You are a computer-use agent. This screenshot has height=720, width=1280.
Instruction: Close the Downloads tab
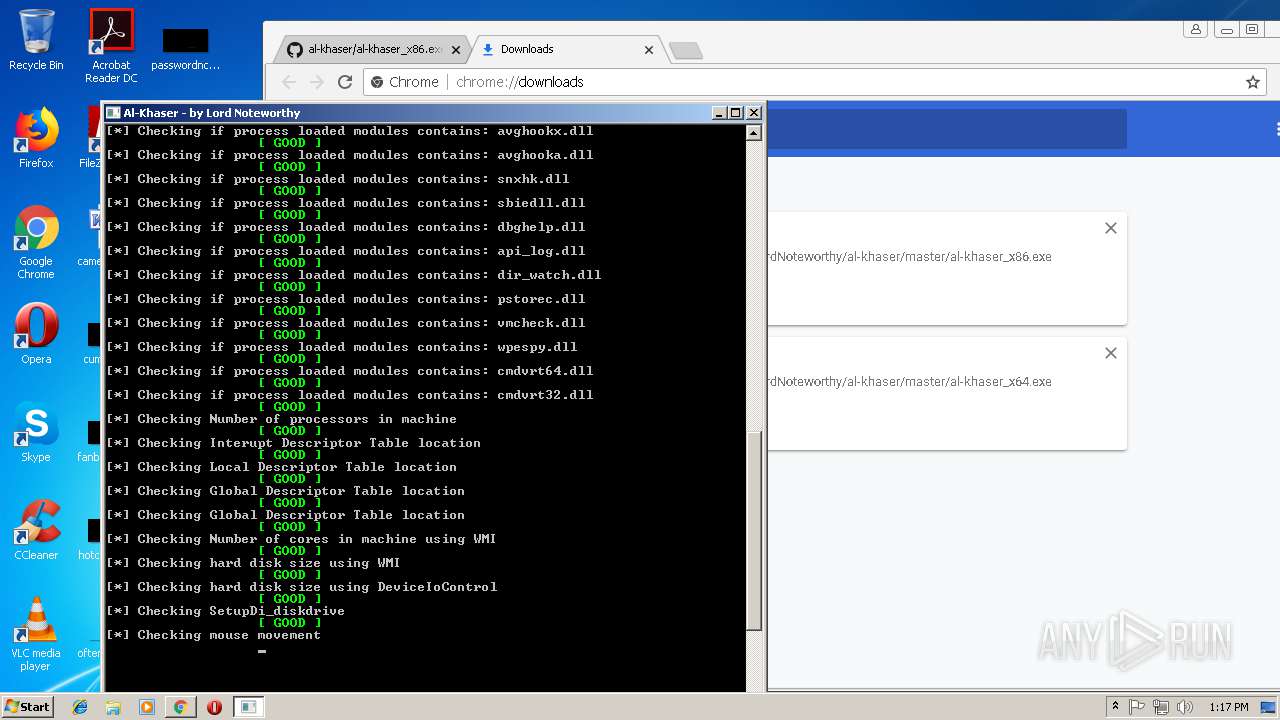point(649,49)
